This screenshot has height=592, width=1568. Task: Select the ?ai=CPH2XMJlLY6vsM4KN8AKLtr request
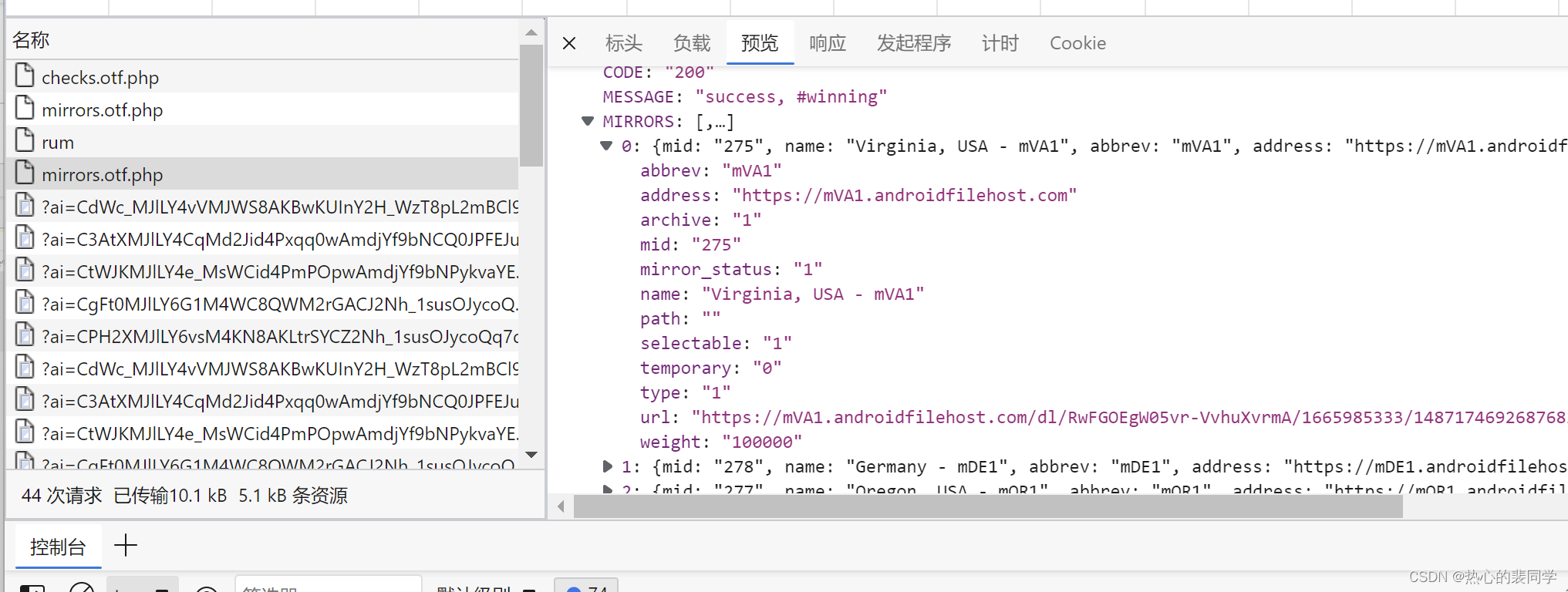point(263,336)
